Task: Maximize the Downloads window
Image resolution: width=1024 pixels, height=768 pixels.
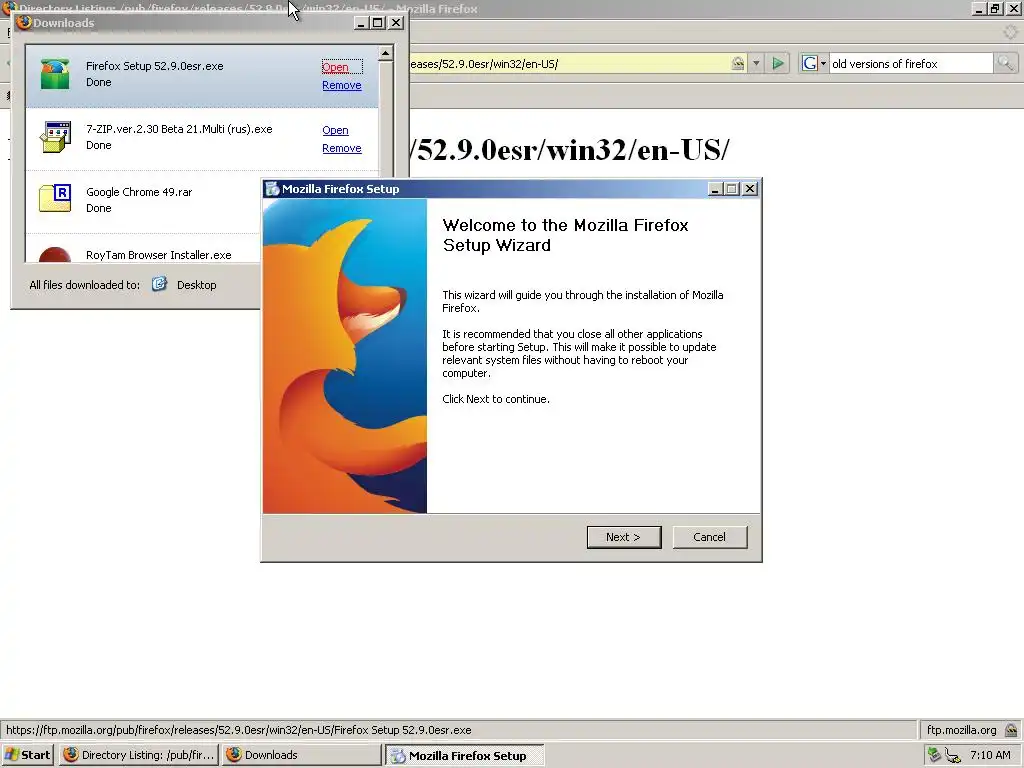Action: (378, 23)
